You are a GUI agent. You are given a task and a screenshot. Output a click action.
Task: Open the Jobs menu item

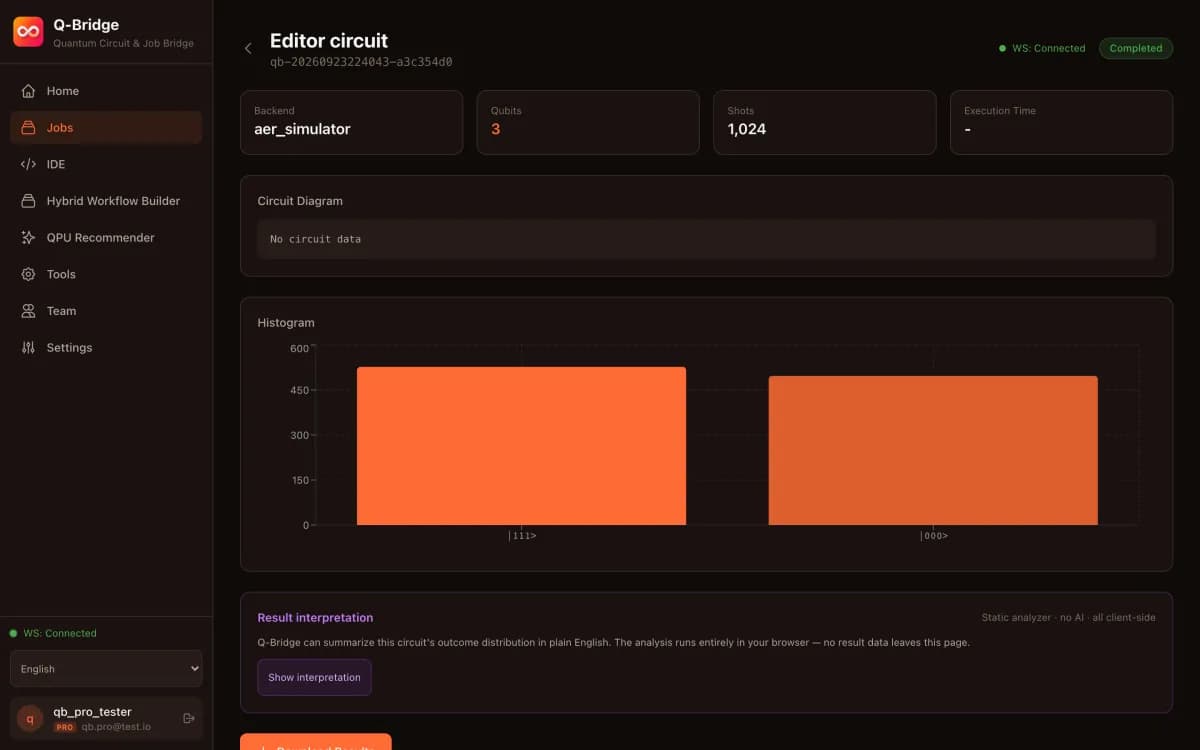[x=106, y=128]
